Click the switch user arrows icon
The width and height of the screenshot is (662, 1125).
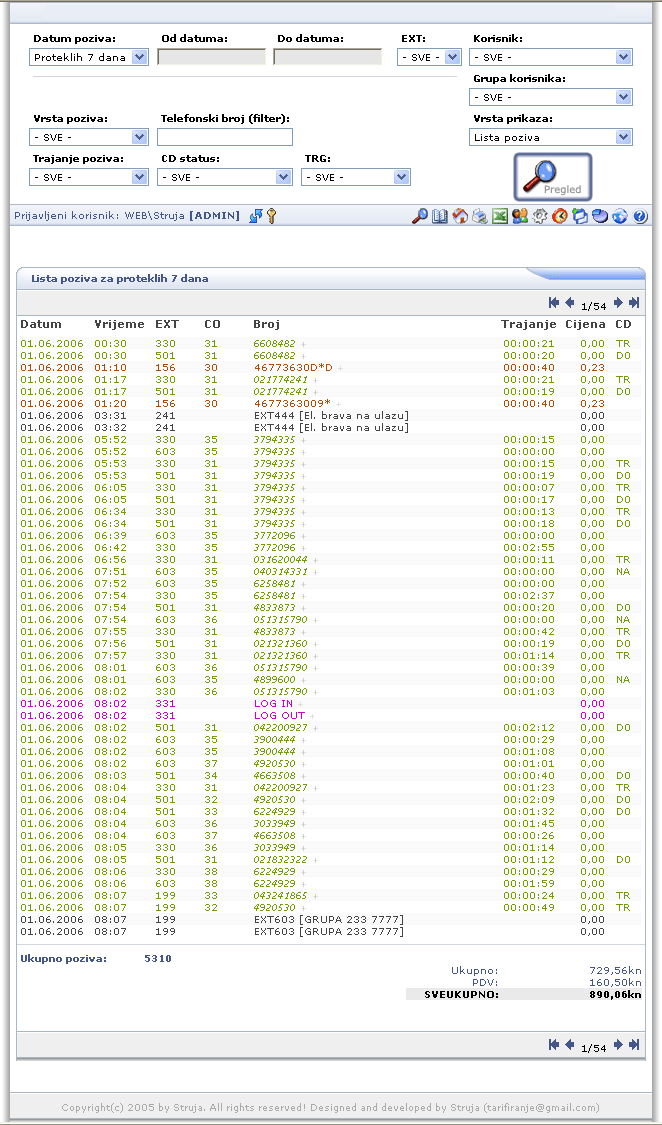coord(256,215)
